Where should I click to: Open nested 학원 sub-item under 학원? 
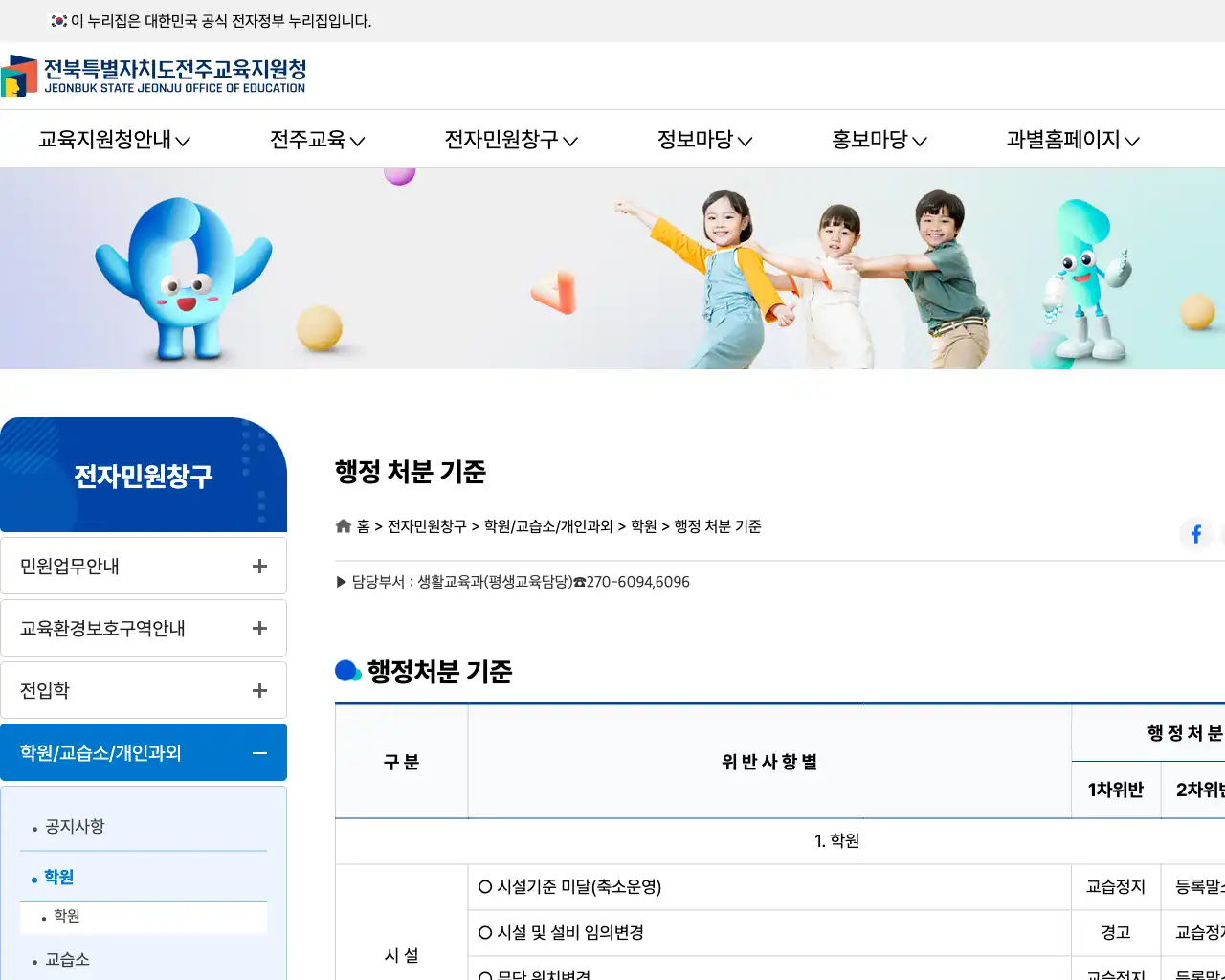coord(67,916)
